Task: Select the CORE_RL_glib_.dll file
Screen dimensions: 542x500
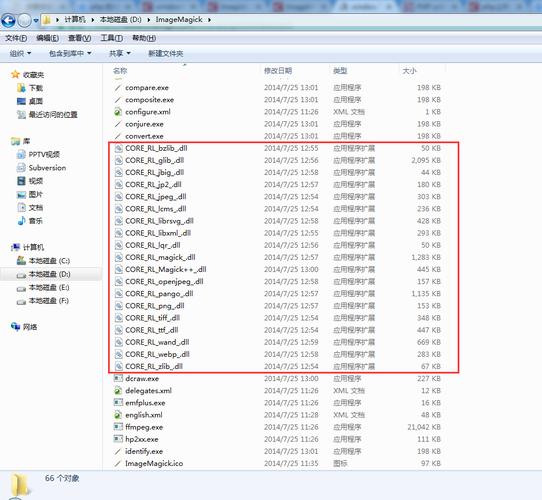Action: (x=155, y=160)
